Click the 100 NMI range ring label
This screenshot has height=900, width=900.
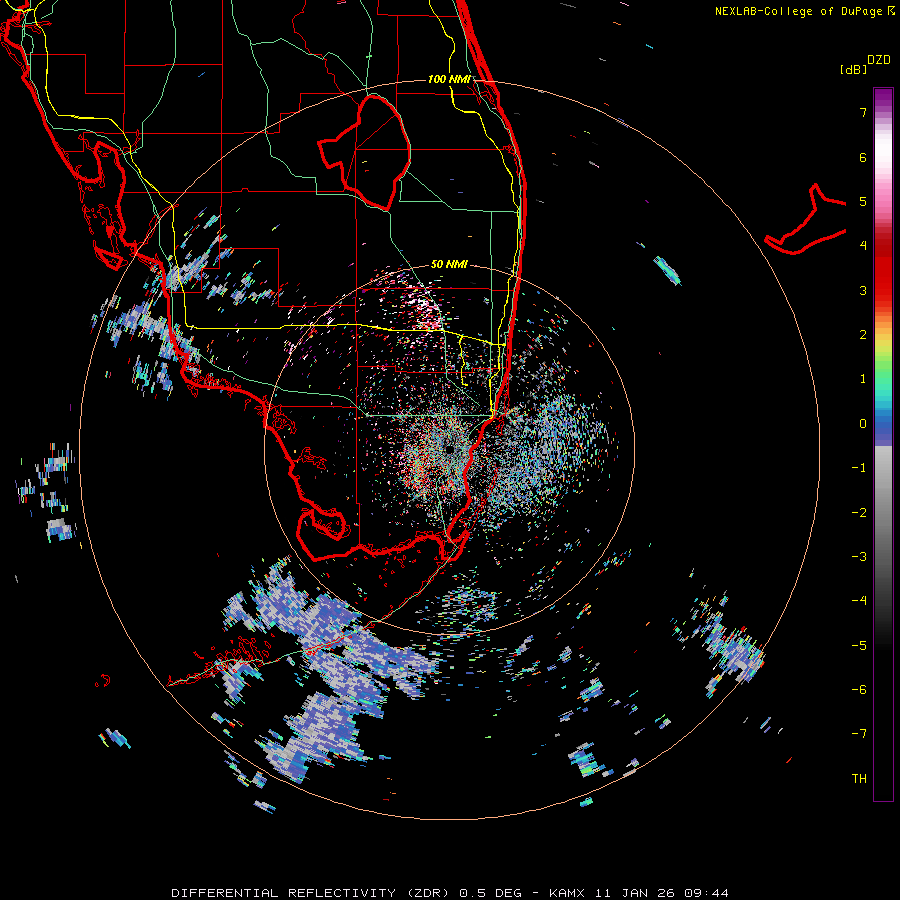[449, 79]
